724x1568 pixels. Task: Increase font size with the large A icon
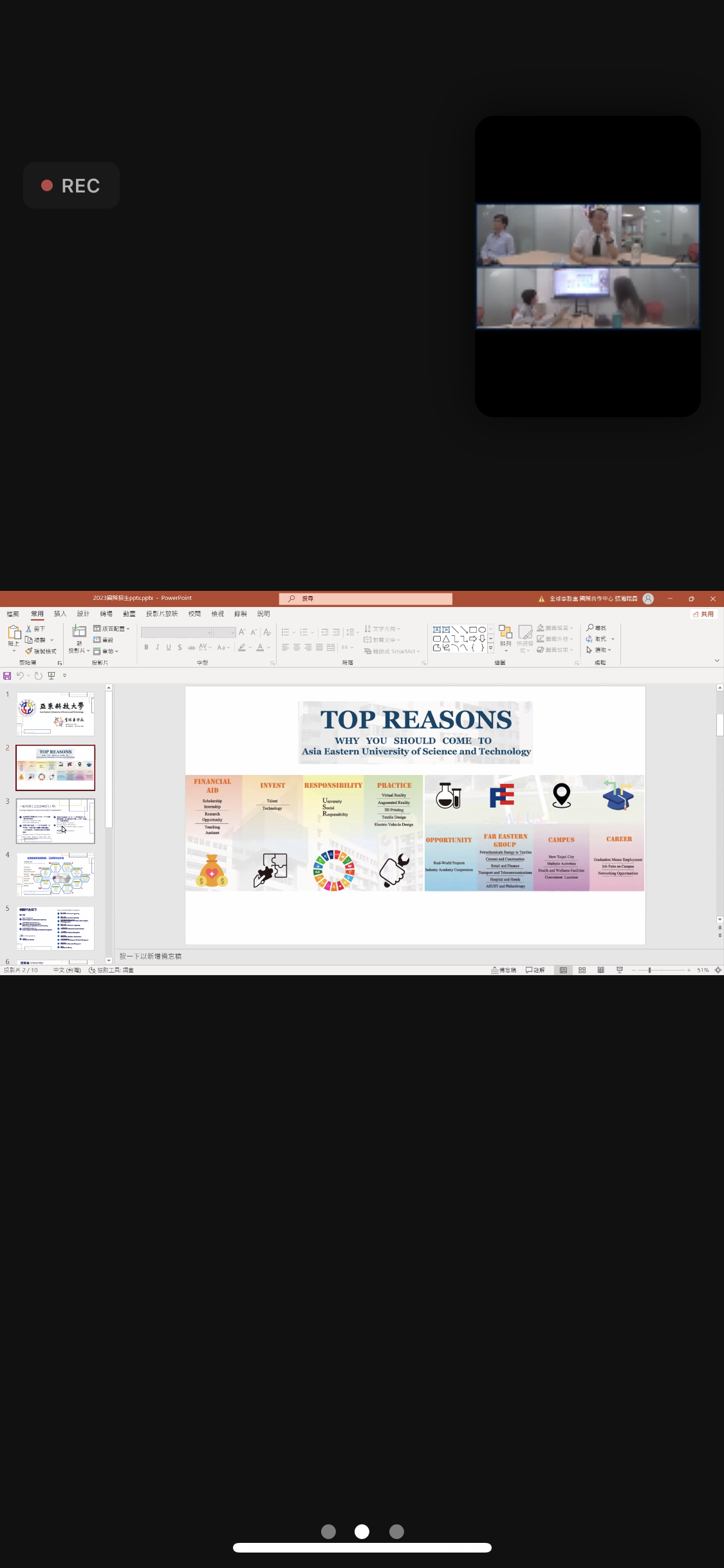pyautogui.click(x=242, y=632)
